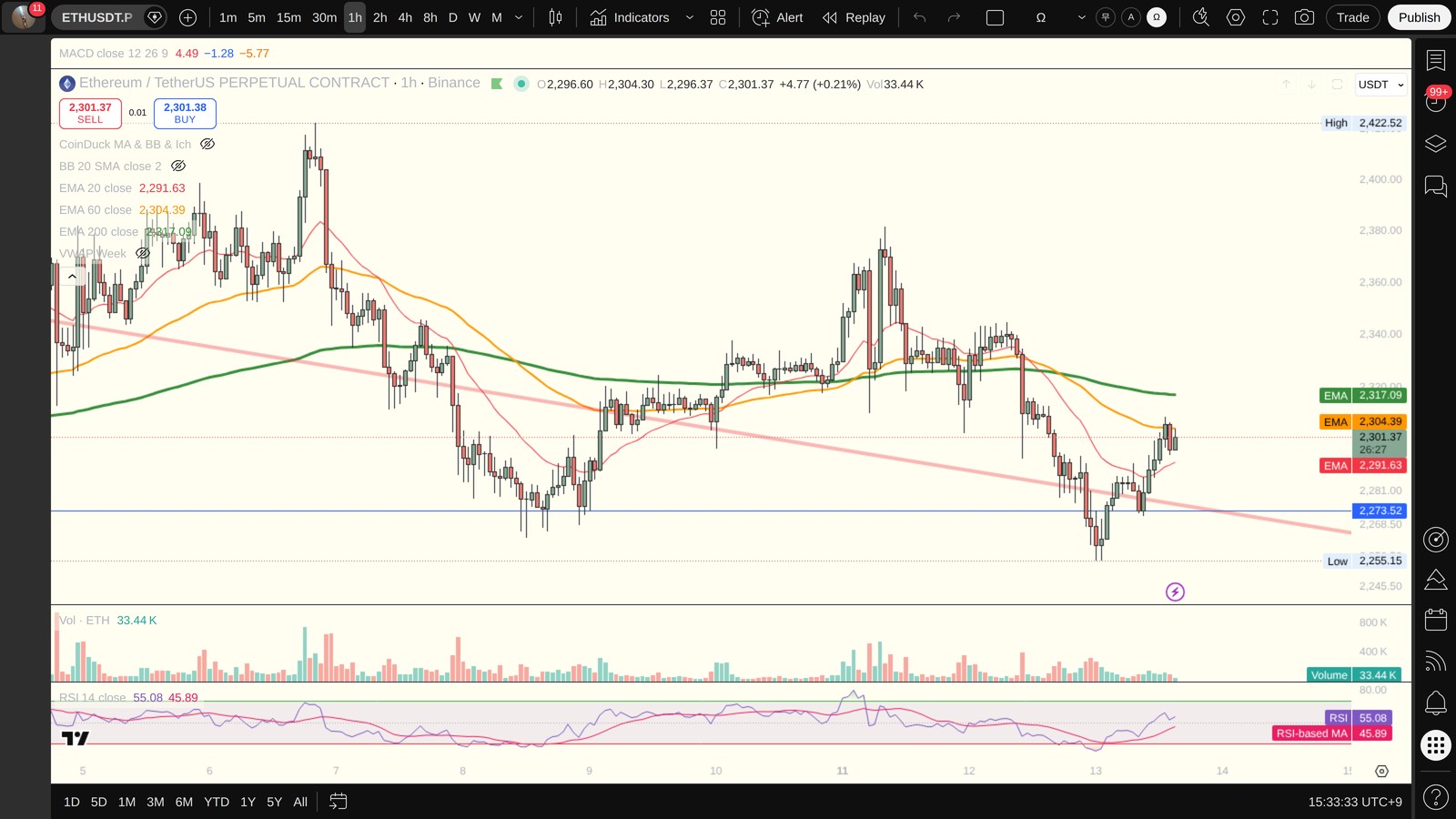The width and height of the screenshot is (1456, 819).
Task: Open the pyramid icon in right sidebar
Action: 1436,579
